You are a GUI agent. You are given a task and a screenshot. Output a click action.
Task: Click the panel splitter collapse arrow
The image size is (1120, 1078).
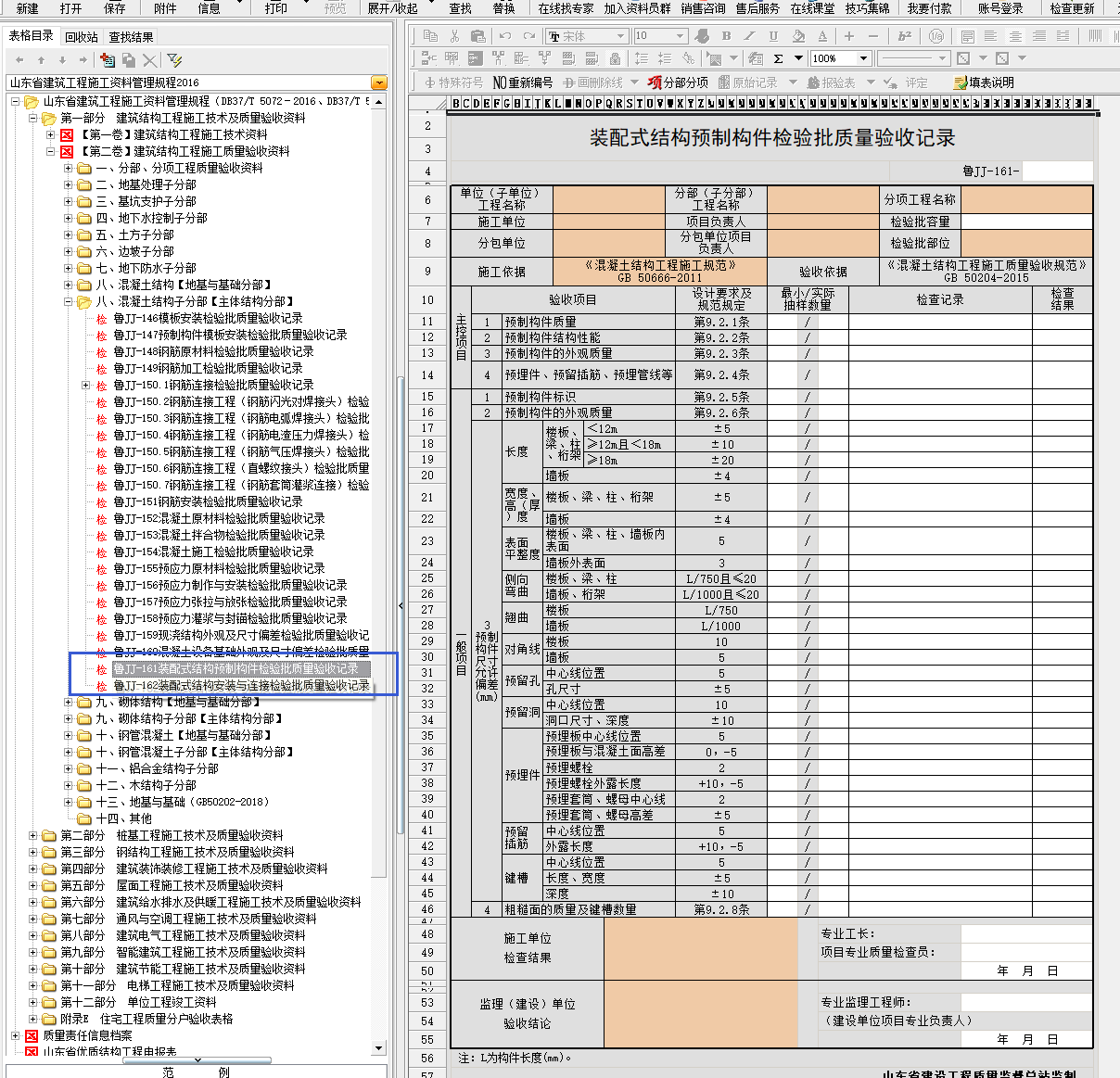(x=401, y=605)
